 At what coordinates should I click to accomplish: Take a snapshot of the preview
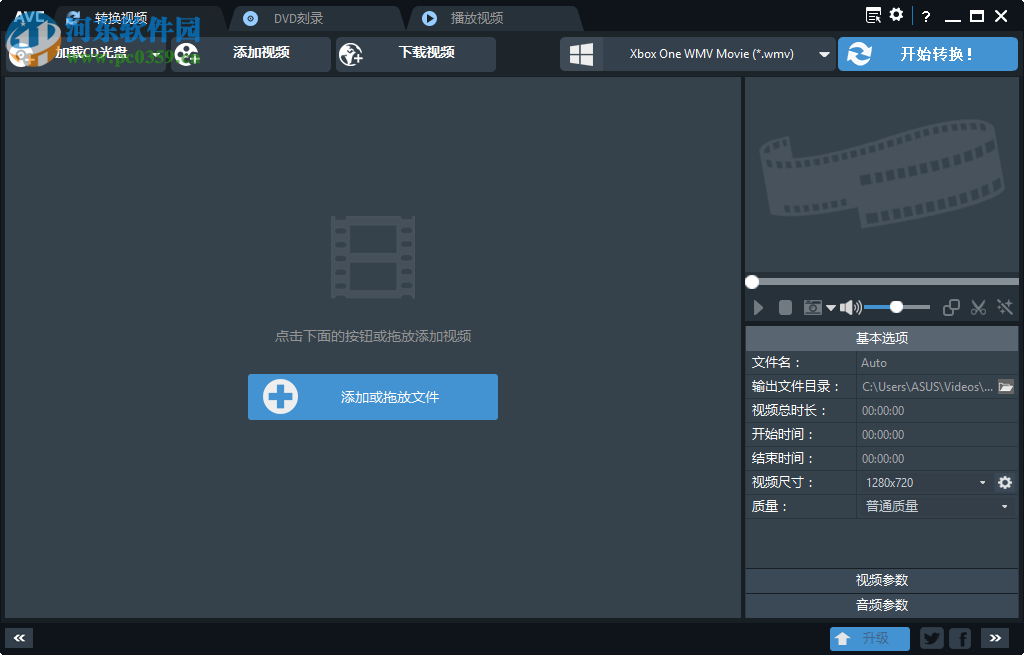(813, 307)
